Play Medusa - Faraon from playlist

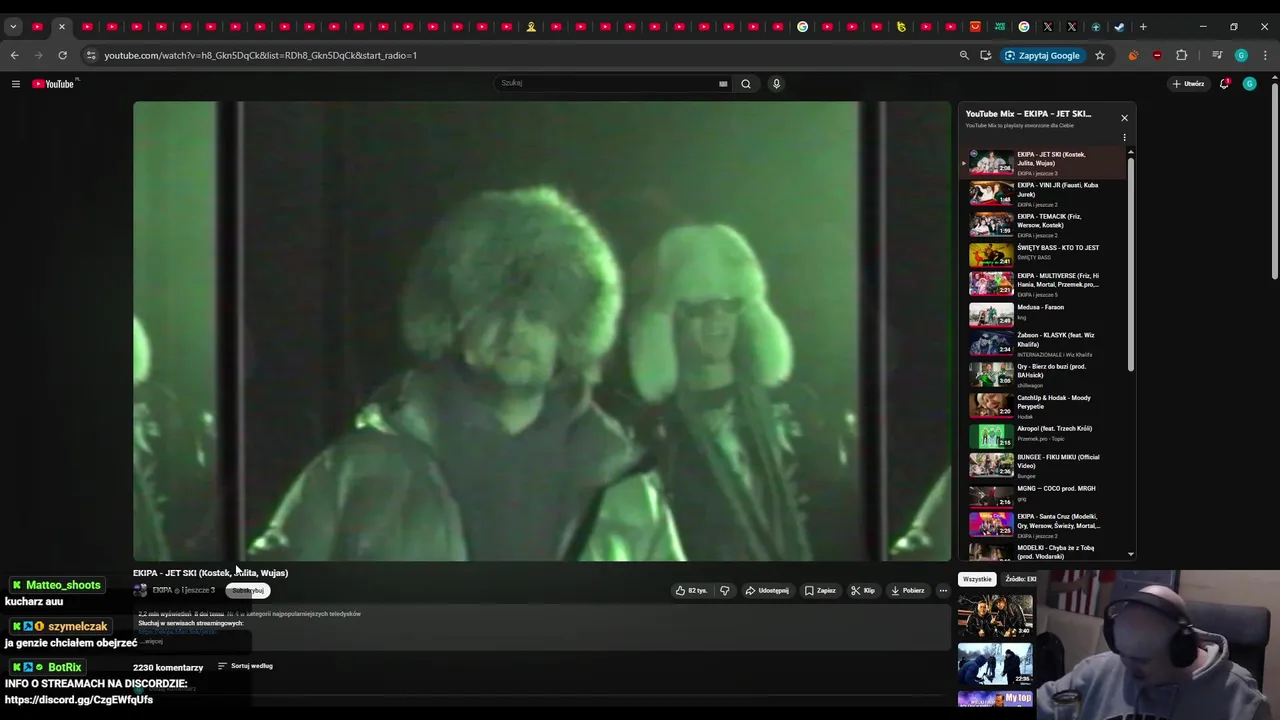(x=1043, y=314)
